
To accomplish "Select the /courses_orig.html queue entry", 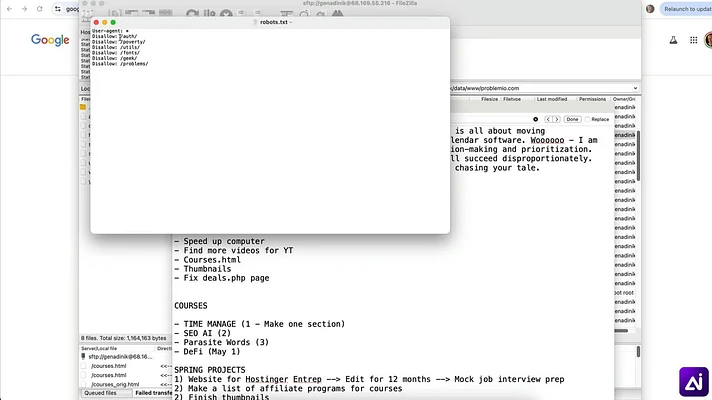I will [x=115, y=384].
